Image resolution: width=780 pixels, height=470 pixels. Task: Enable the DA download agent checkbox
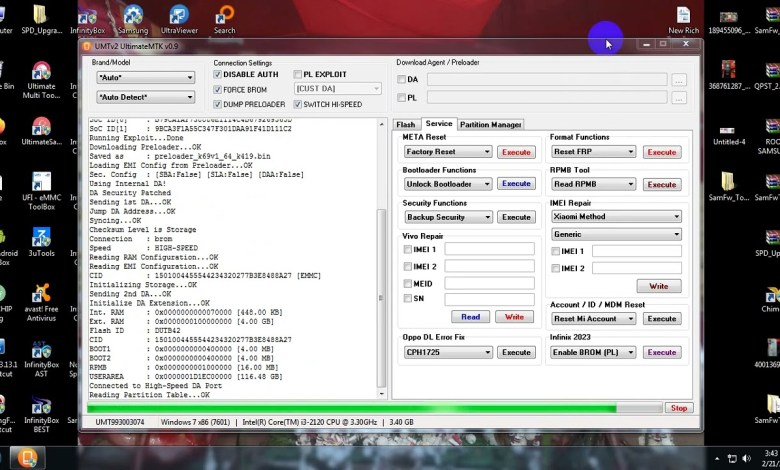[401, 79]
